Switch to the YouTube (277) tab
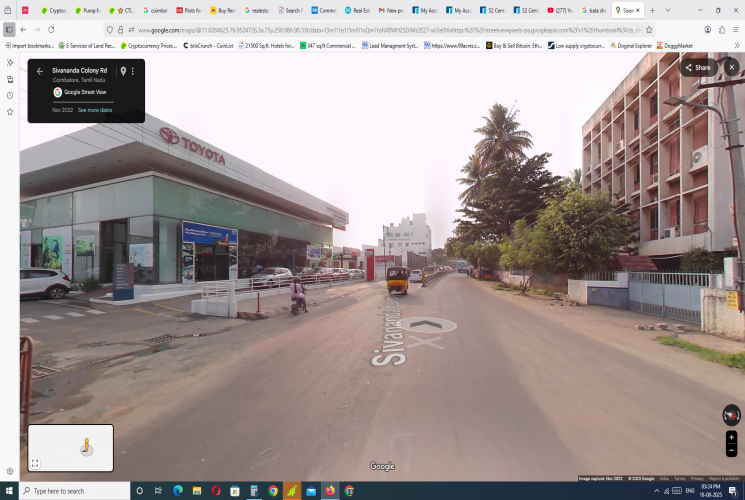This screenshot has height=500, width=745. [560, 10]
